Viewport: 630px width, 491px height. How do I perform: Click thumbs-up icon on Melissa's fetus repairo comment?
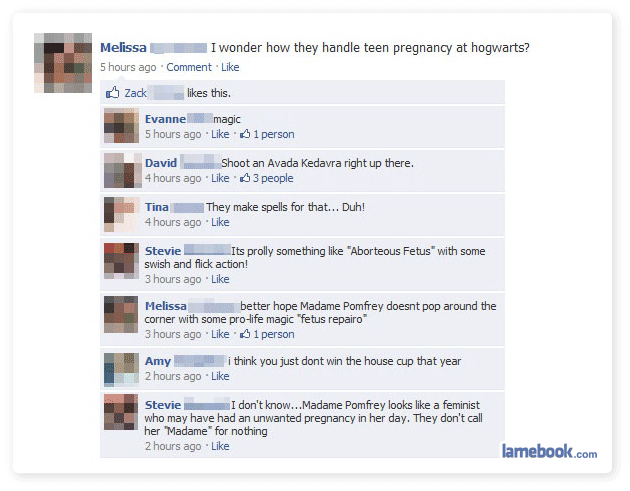click(x=245, y=333)
